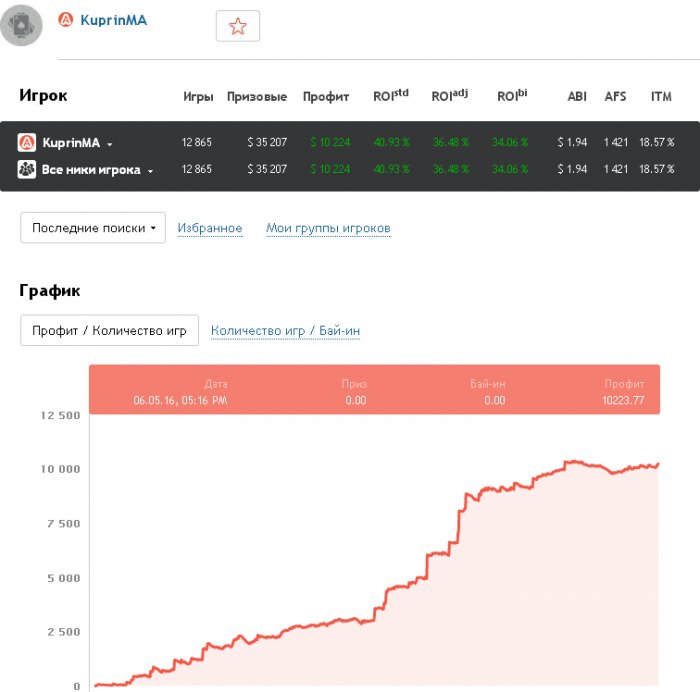Open the 'Избранное' link
The height and width of the screenshot is (692, 700).
[x=210, y=229]
